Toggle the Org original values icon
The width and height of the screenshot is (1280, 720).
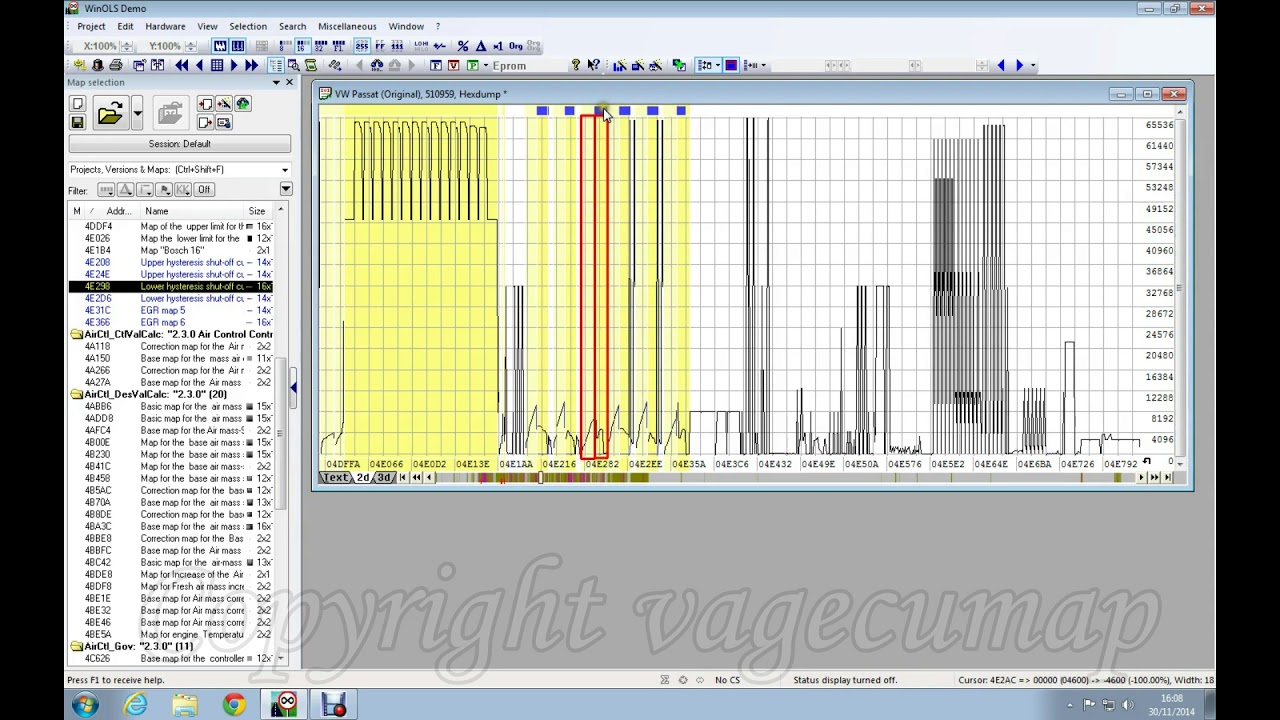pyautogui.click(x=515, y=46)
